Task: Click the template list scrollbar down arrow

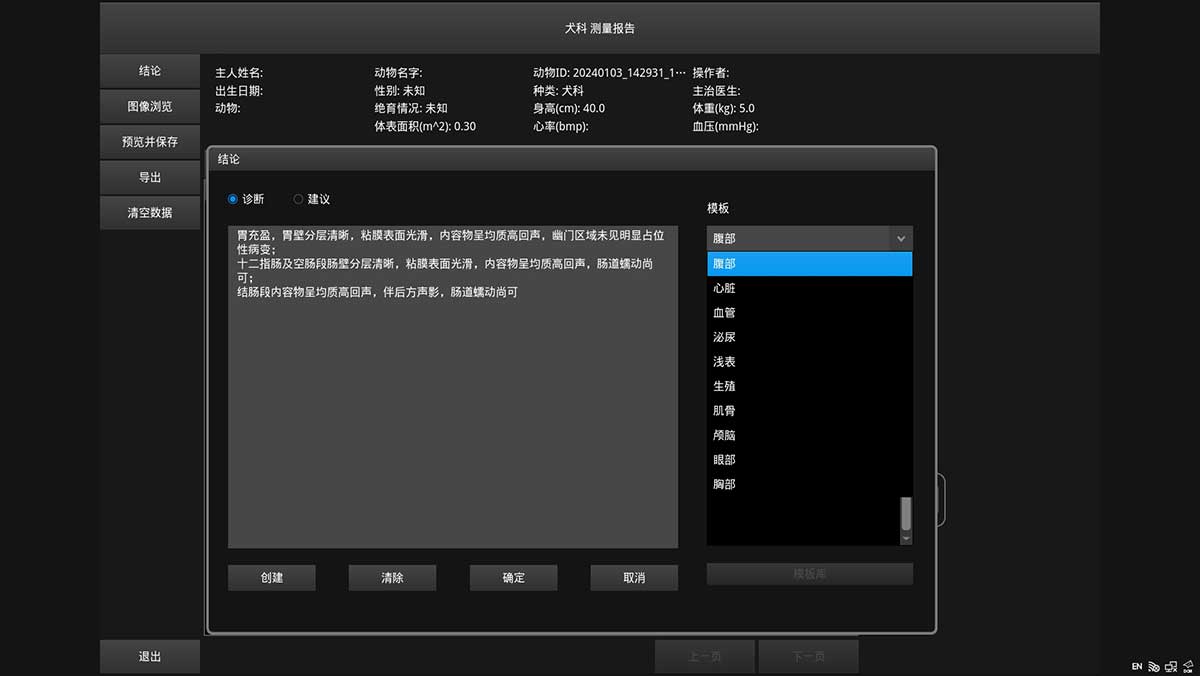Action: pyautogui.click(x=906, y=538)
